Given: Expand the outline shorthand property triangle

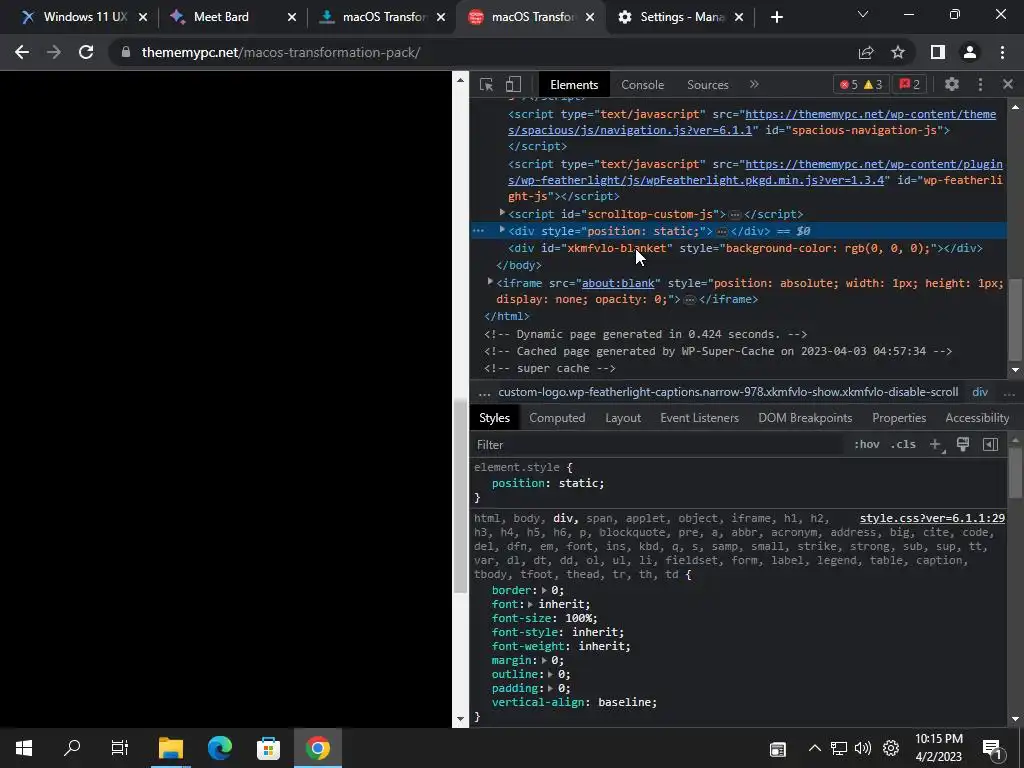Looking at the screenshot, I should point(551,674).
